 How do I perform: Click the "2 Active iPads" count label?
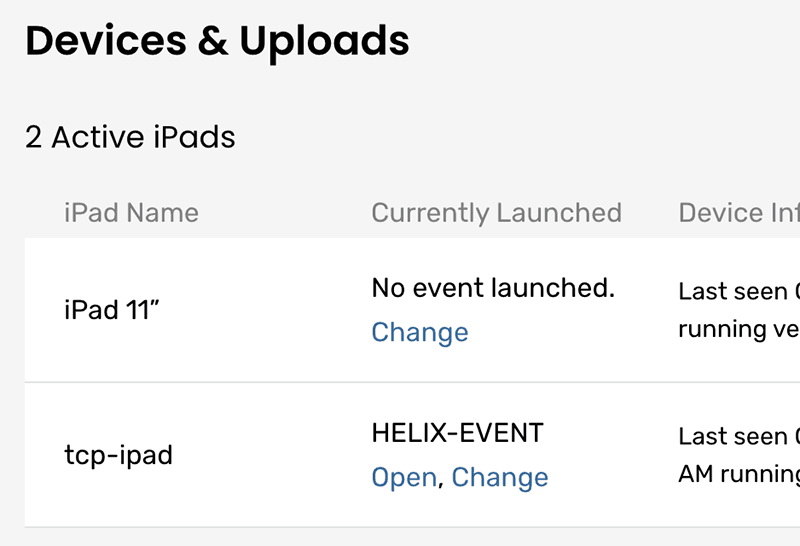(x=130, y=137)
